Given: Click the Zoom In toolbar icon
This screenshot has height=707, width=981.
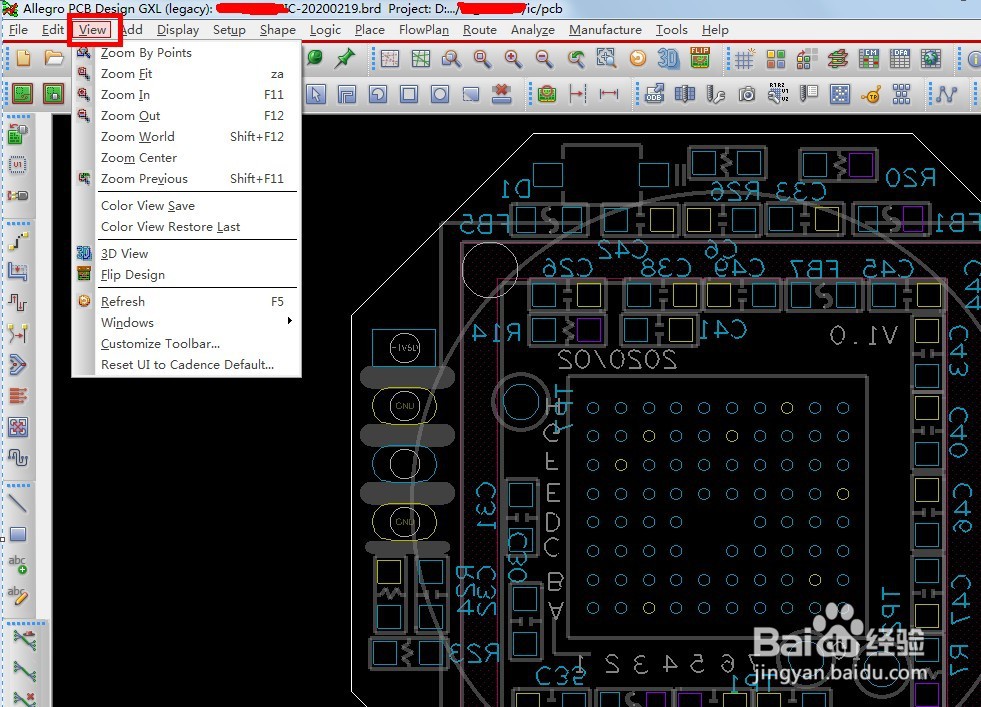Looking at the screenshot, I should [x=514, y=59].
